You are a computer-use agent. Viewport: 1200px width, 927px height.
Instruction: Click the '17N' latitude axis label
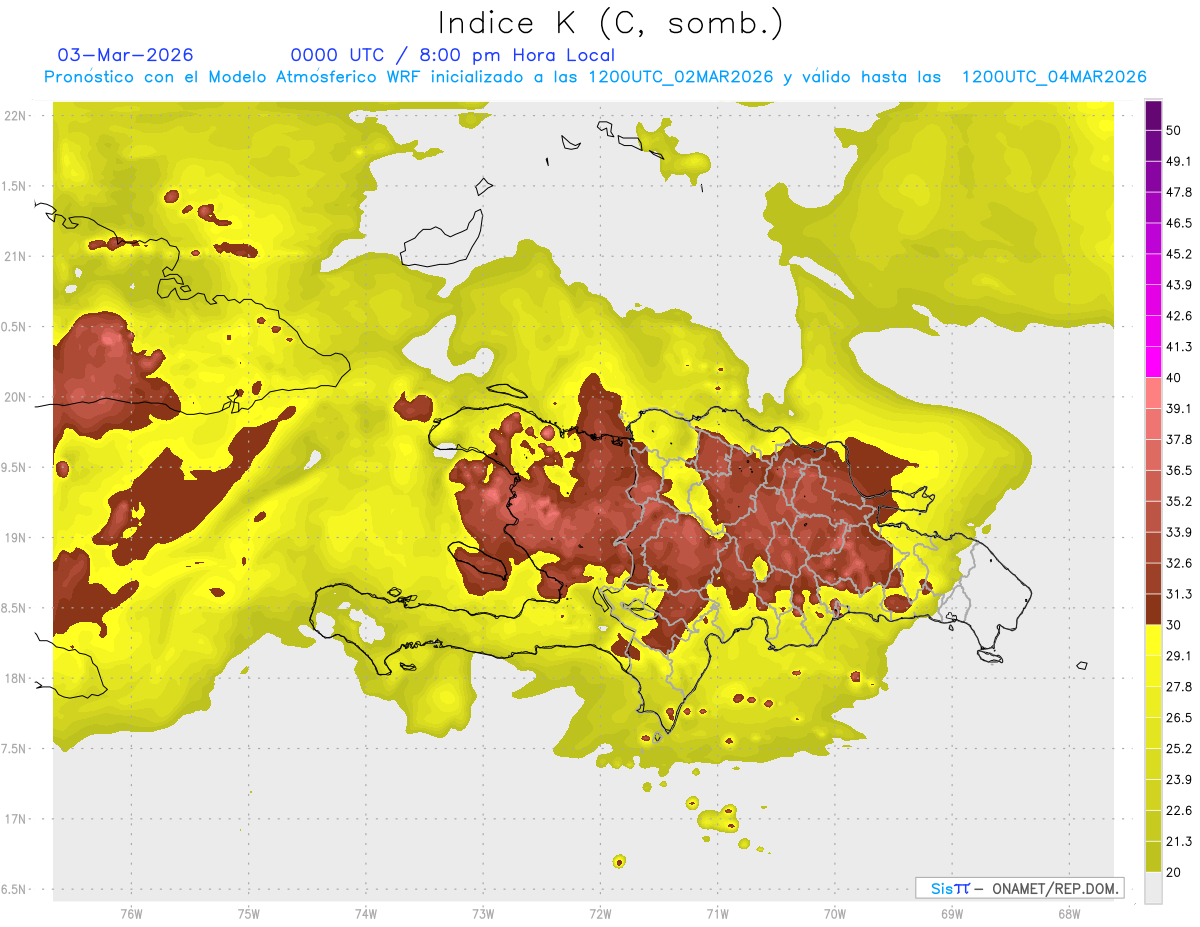[15, 819]
